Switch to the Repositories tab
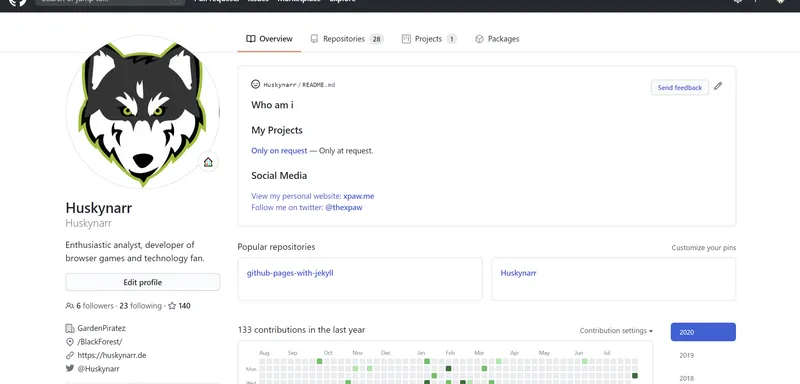The height and width of the screenshot is (384, 800). pos(347,39)
